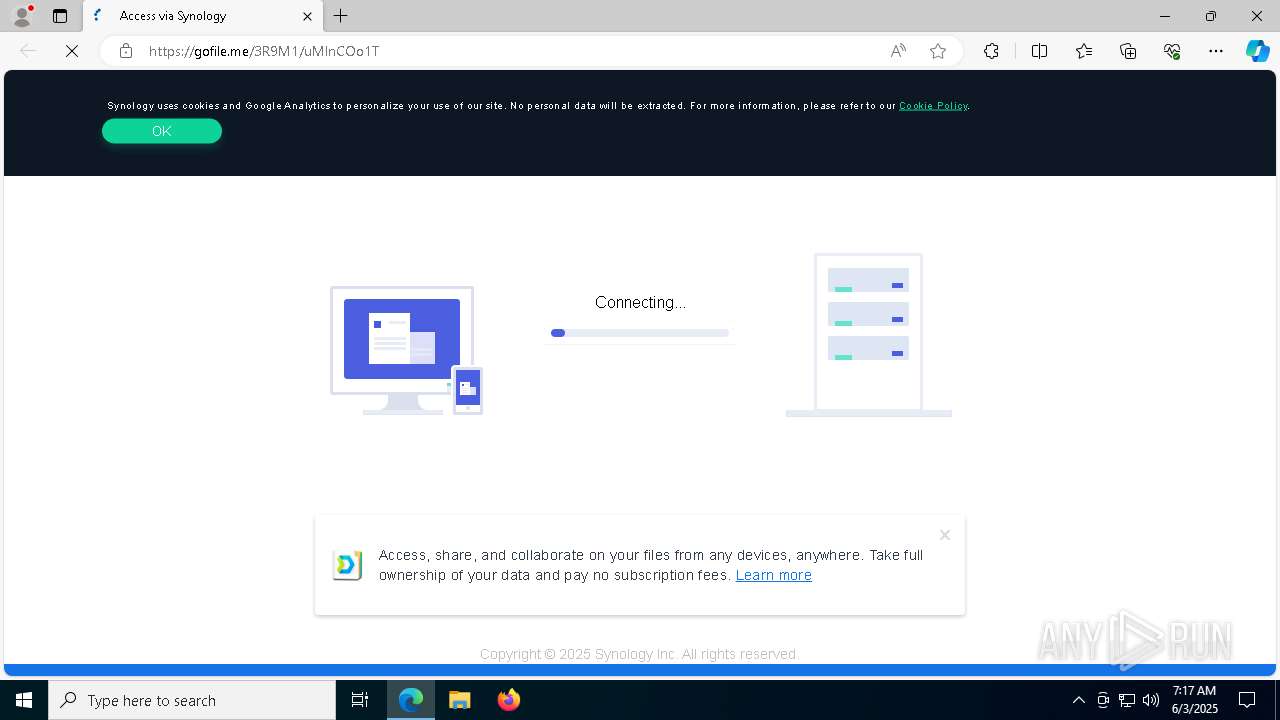The width and height of the screenshot is (1280, 720).
Task: Open Task View on the taskbar
Action: 360,700
